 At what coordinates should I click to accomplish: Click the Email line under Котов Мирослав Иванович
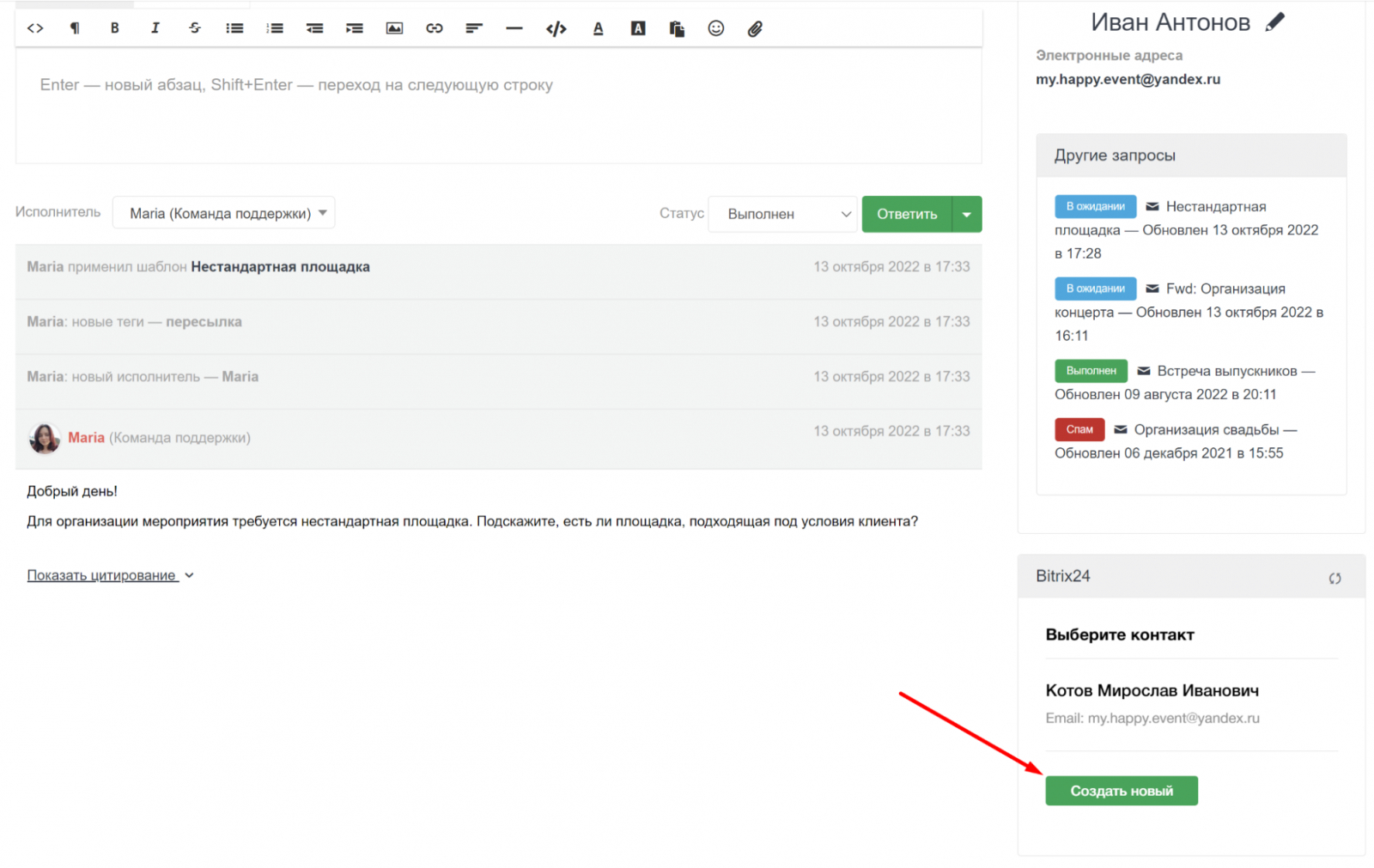[1152, 718]
